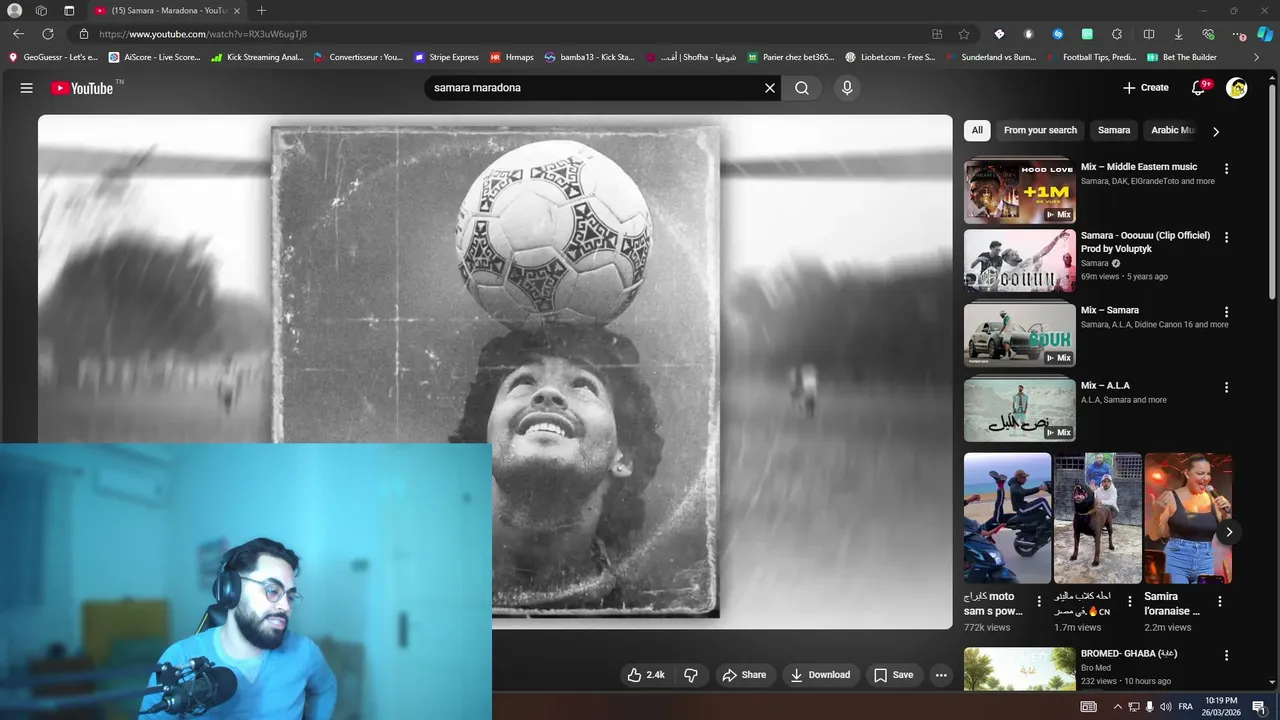The height and width of the screenshot is (720, 1280).
Task: Open YouTube notifications bell
Action: click(x=1199, y=88)
